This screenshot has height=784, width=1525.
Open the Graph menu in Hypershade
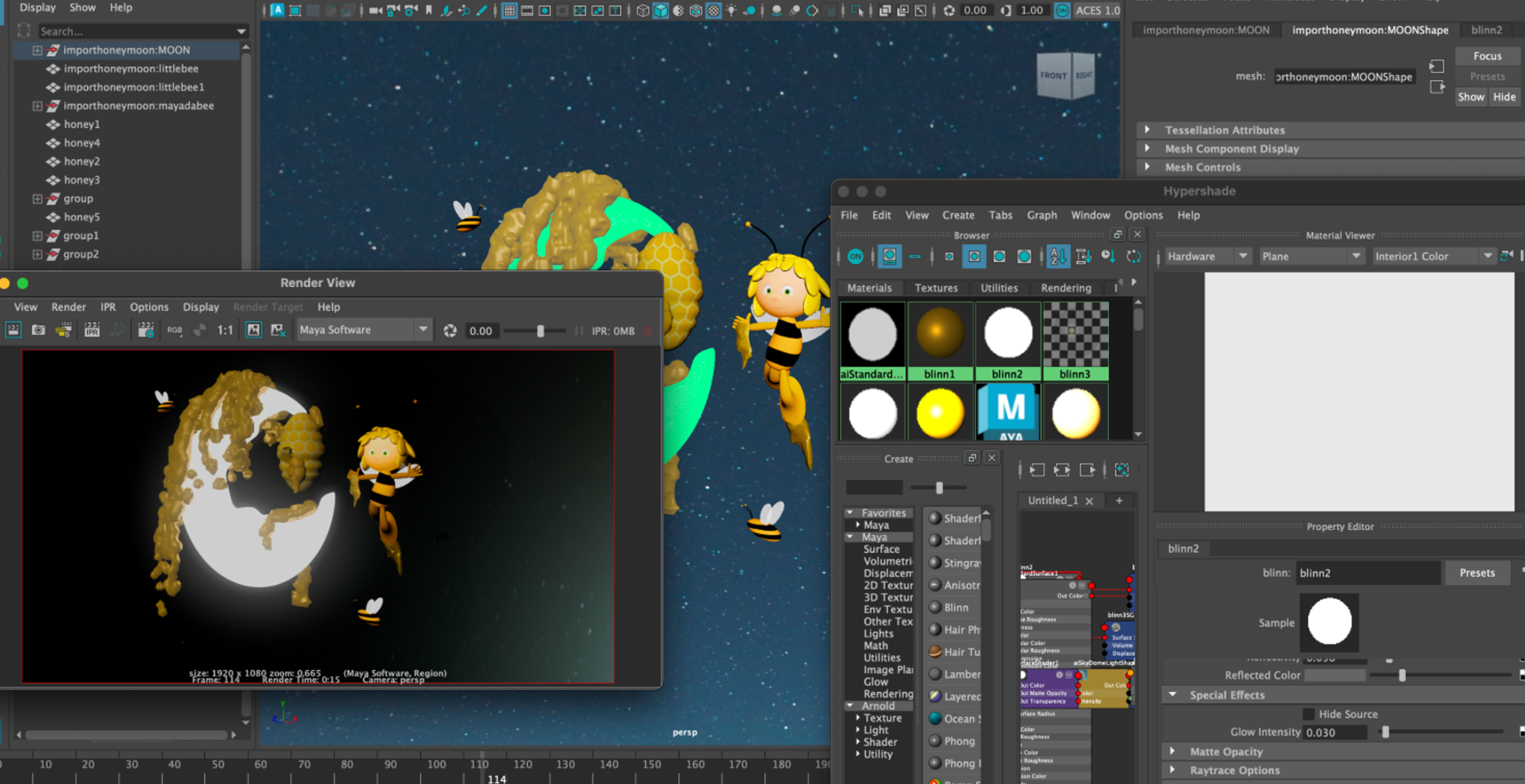[x=1041, y=215]
